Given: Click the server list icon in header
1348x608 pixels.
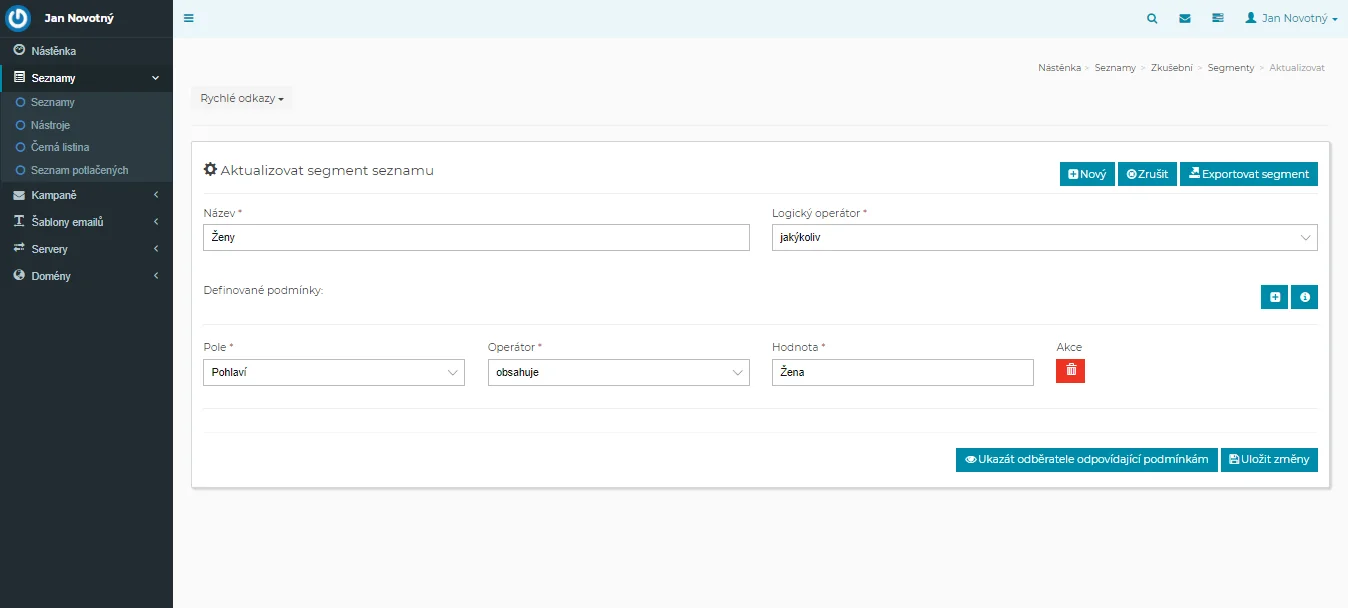Looking at the screenshot, I should click(1217, 18).
